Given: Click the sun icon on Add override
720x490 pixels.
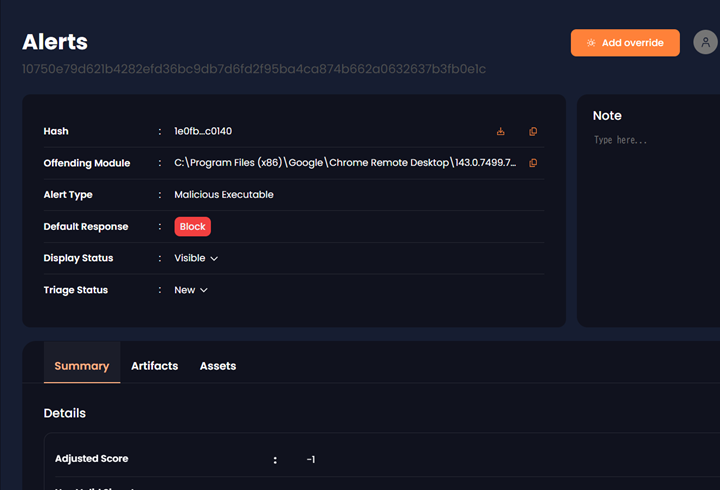Looking at the screenshot, I should (x=591, y=43).
